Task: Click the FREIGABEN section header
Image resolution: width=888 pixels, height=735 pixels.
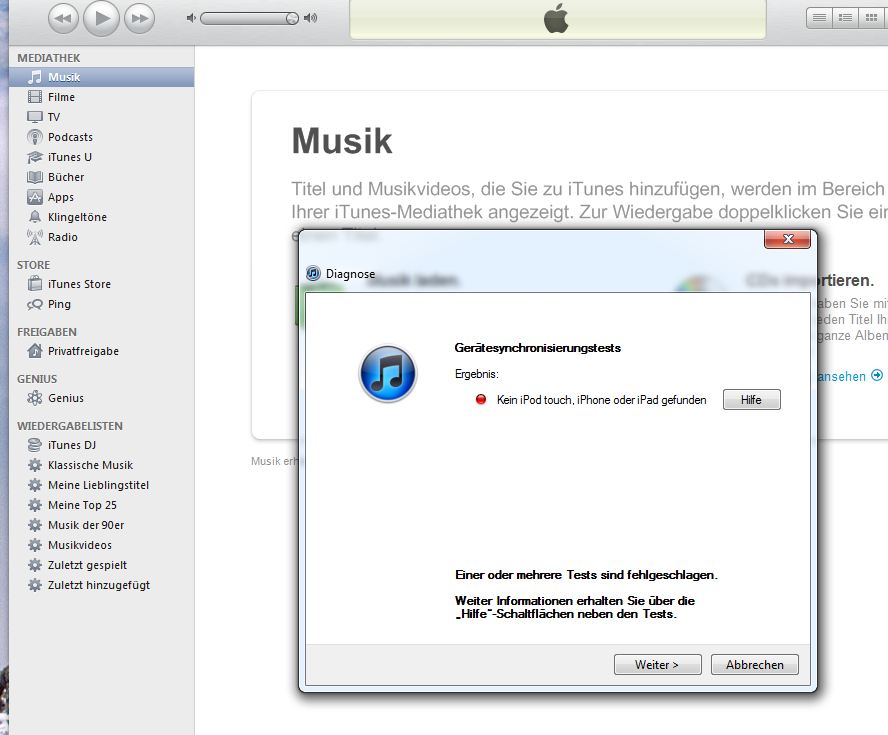Action: (47, 332)
